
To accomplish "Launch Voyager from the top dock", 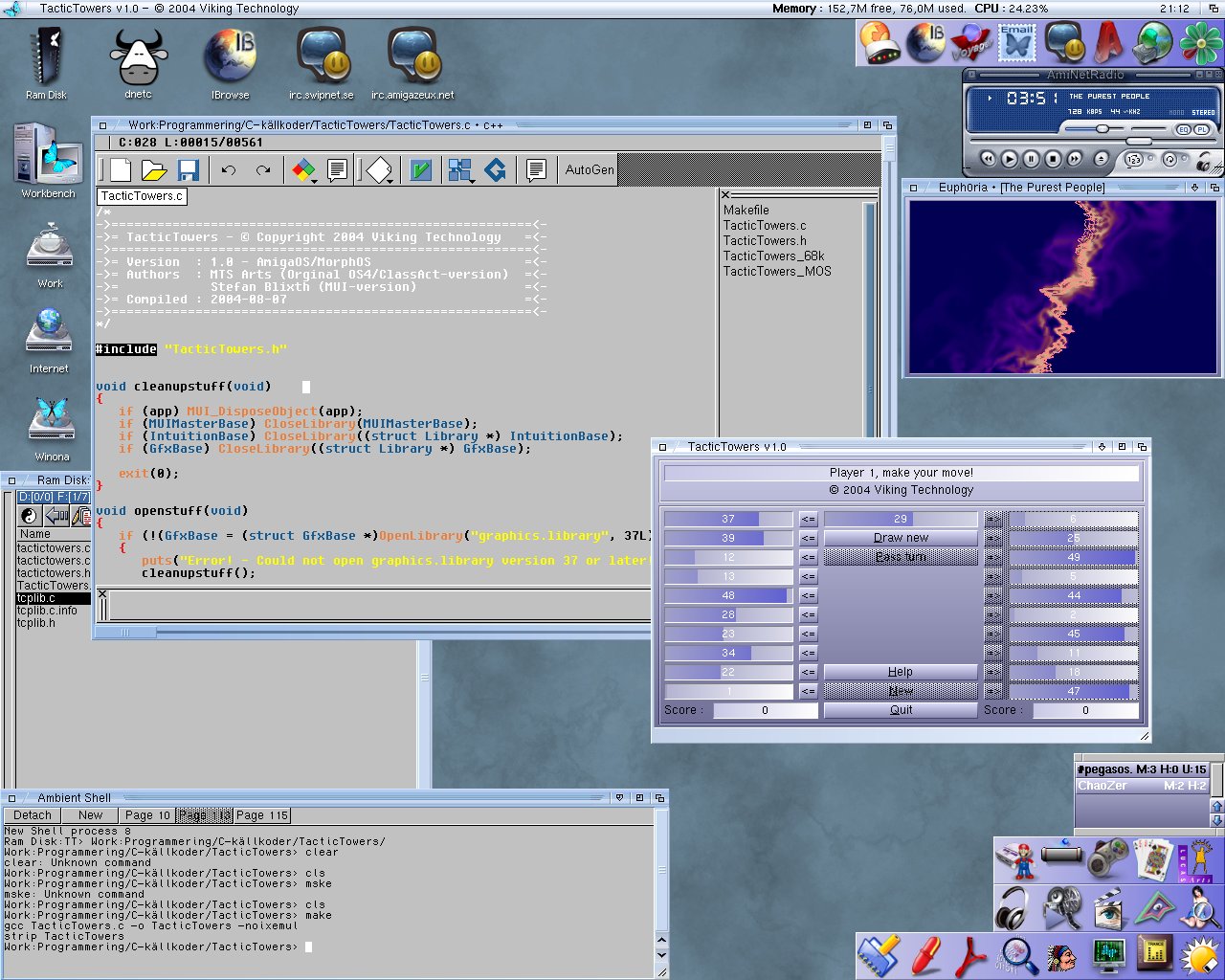I will pos(969,43).
